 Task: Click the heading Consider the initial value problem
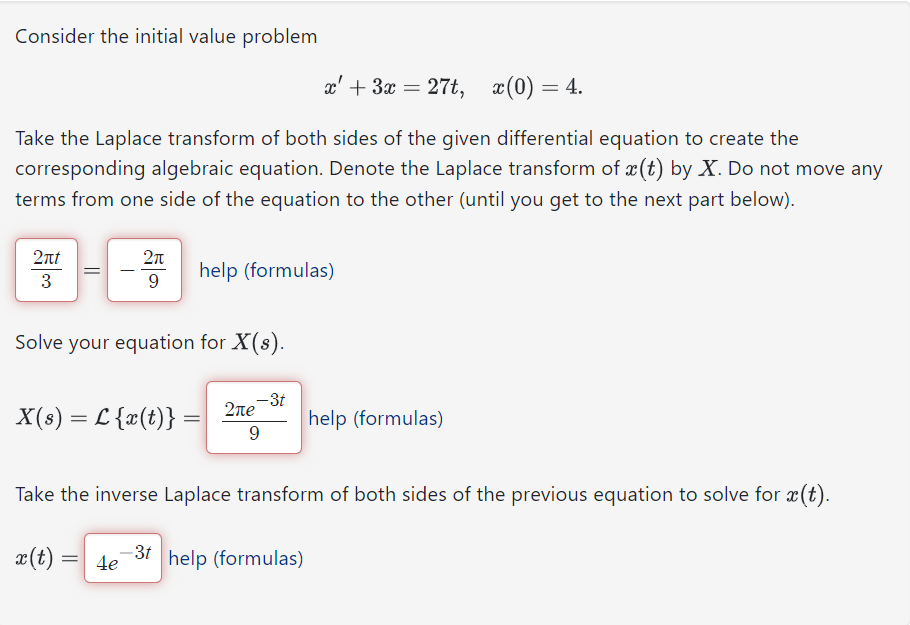coord(166,36)
